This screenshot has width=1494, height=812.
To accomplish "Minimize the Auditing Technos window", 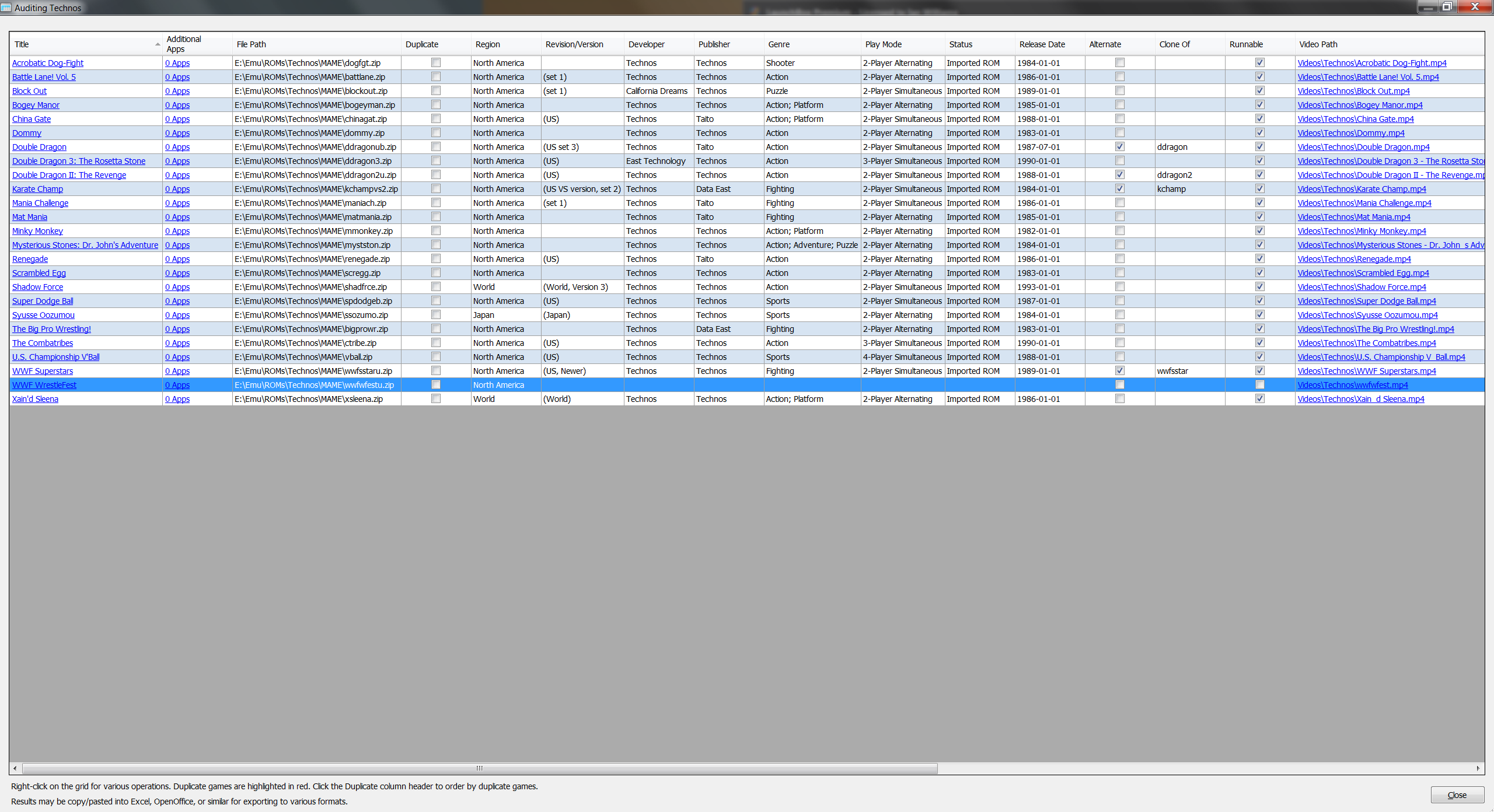I will click(x=1427, y=6).
